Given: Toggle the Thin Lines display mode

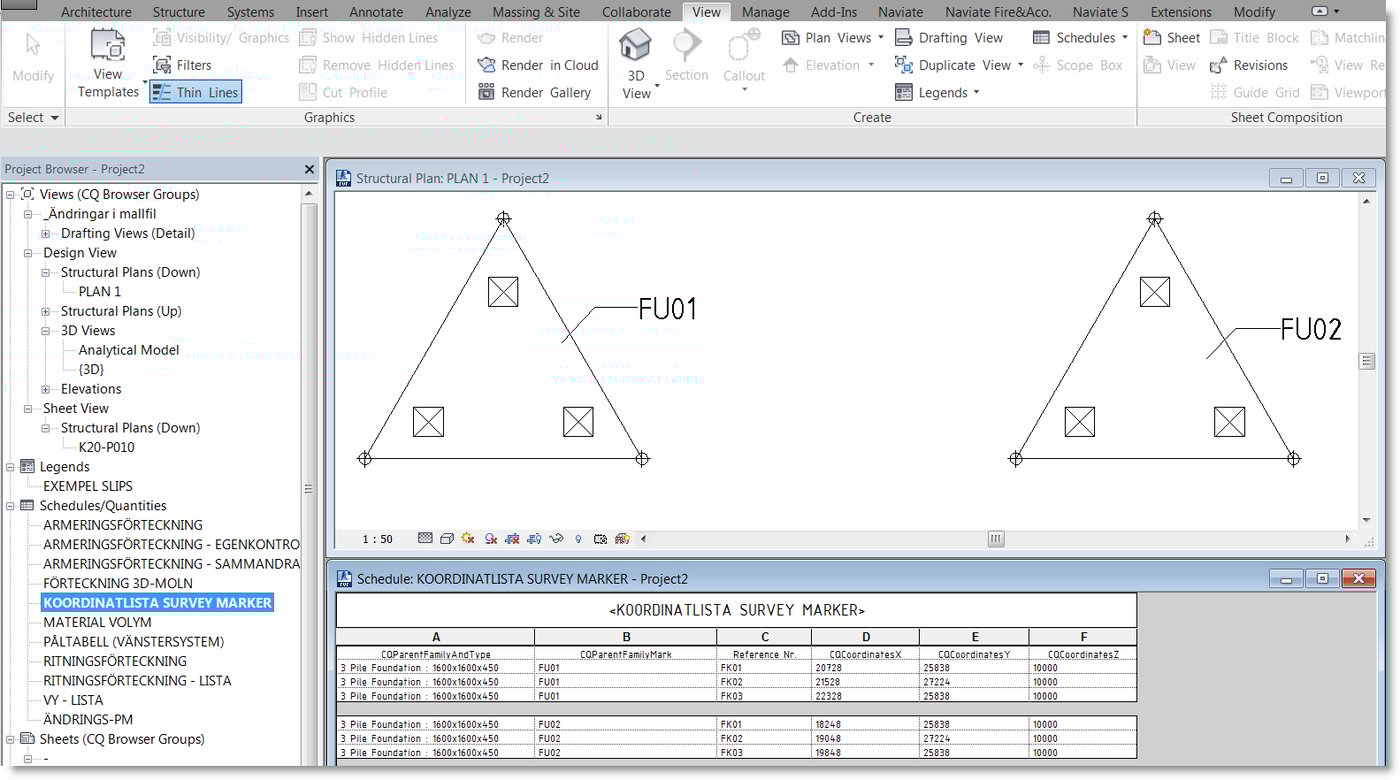Looking at the screenshot, I should (196, 92).
